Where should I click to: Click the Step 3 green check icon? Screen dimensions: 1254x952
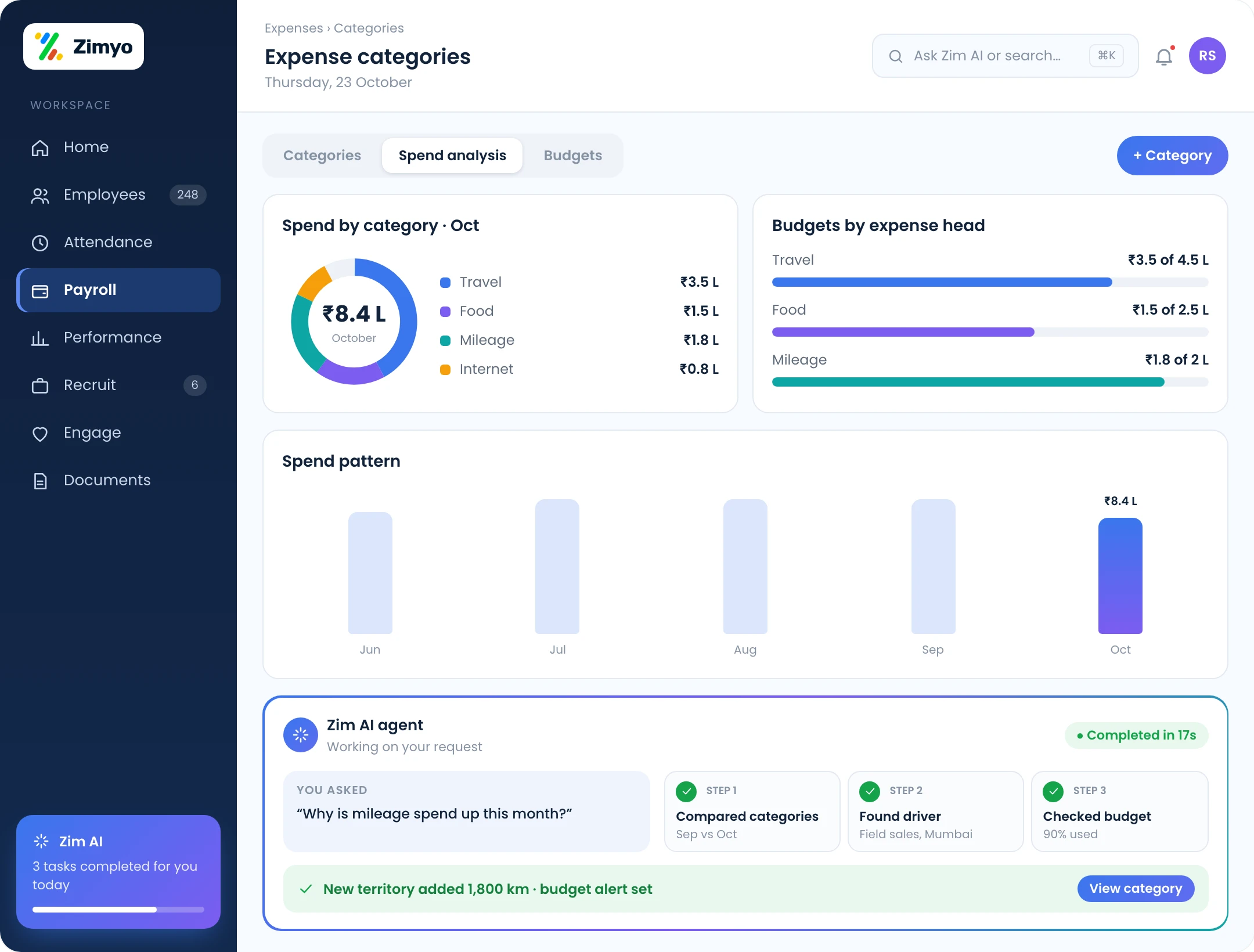pos(1053,791)
